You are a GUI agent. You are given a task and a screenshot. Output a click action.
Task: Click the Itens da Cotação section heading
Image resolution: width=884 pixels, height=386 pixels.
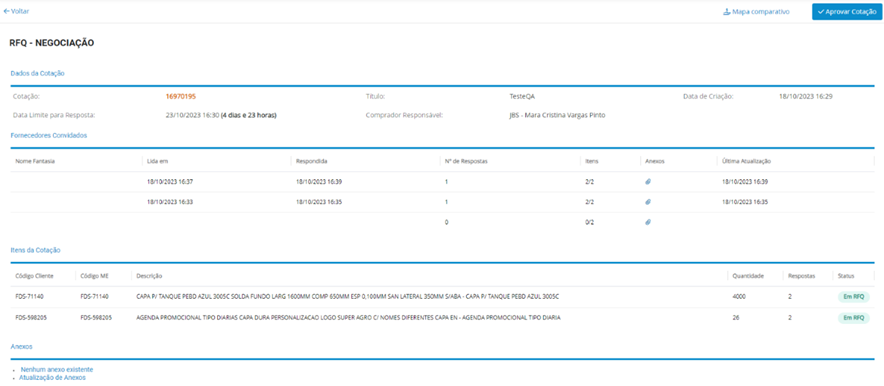[x=36, y=250]
